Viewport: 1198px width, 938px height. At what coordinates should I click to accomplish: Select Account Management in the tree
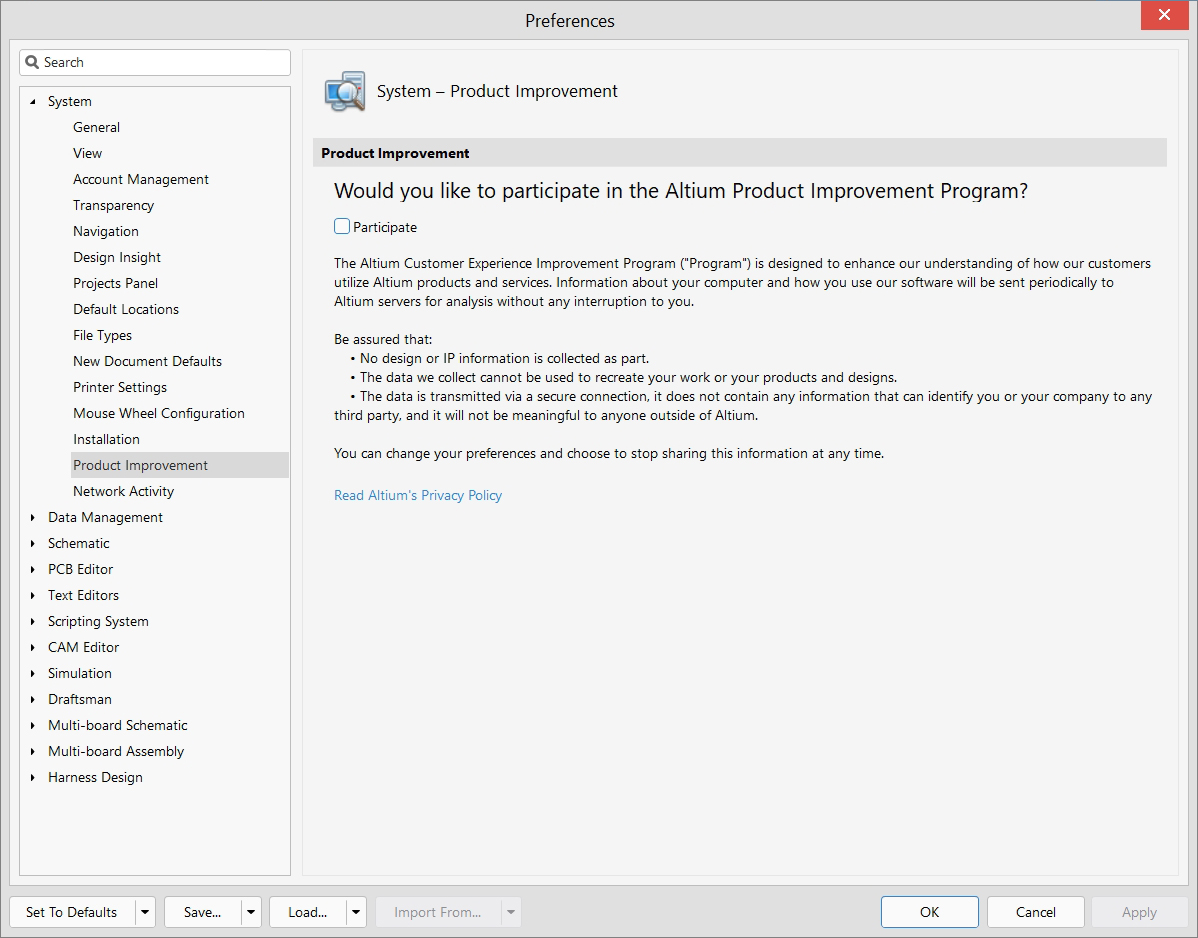[141, 180]
